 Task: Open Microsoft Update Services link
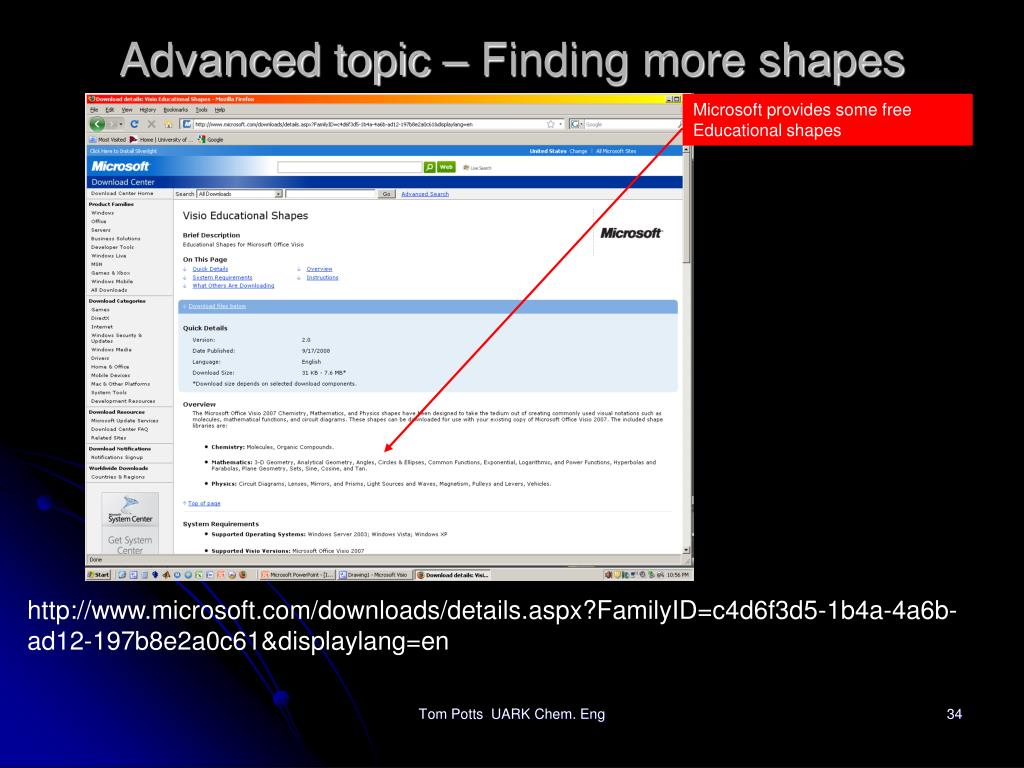[125, 421]
